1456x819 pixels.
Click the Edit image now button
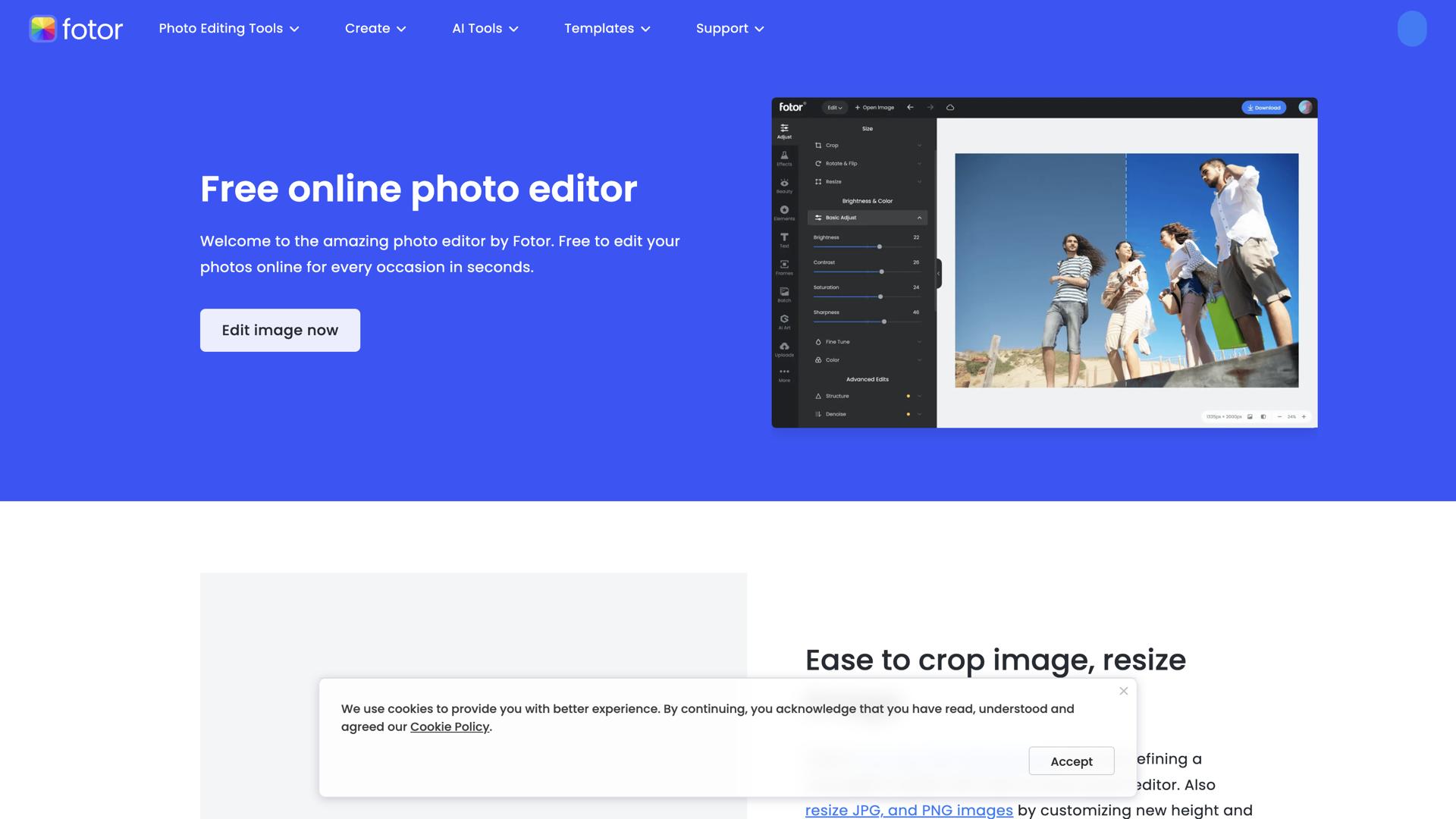click(280, 330)
